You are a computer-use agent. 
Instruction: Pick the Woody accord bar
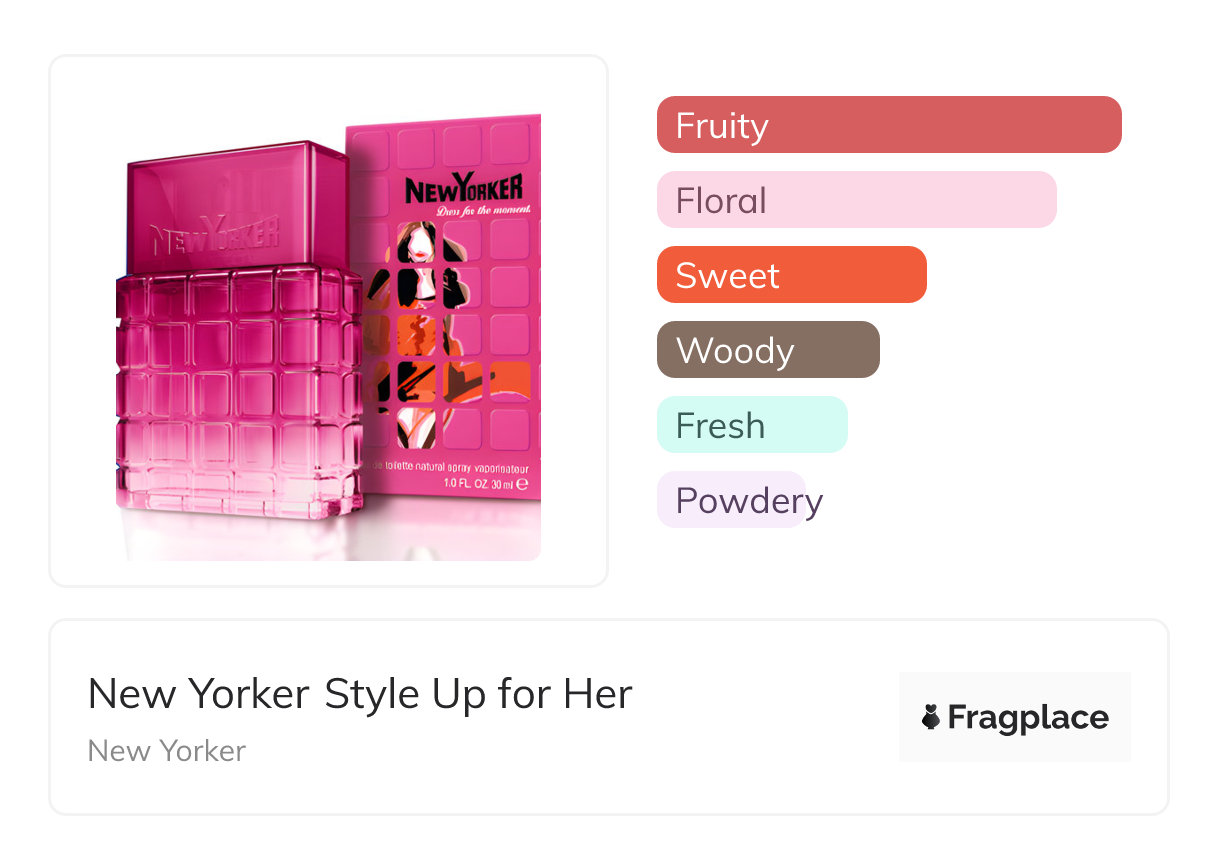(767, 350)
